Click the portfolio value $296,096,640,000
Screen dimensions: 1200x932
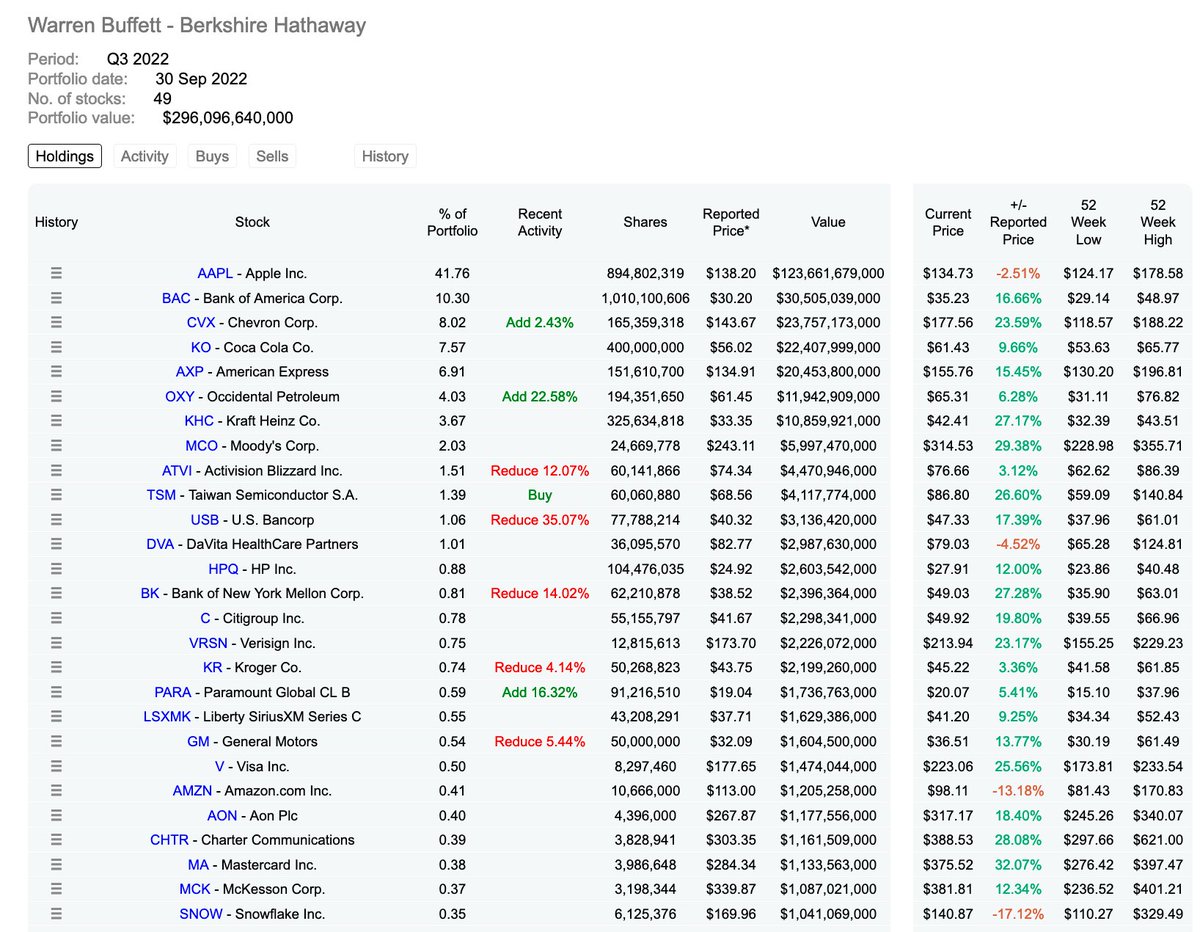[228, 118]
